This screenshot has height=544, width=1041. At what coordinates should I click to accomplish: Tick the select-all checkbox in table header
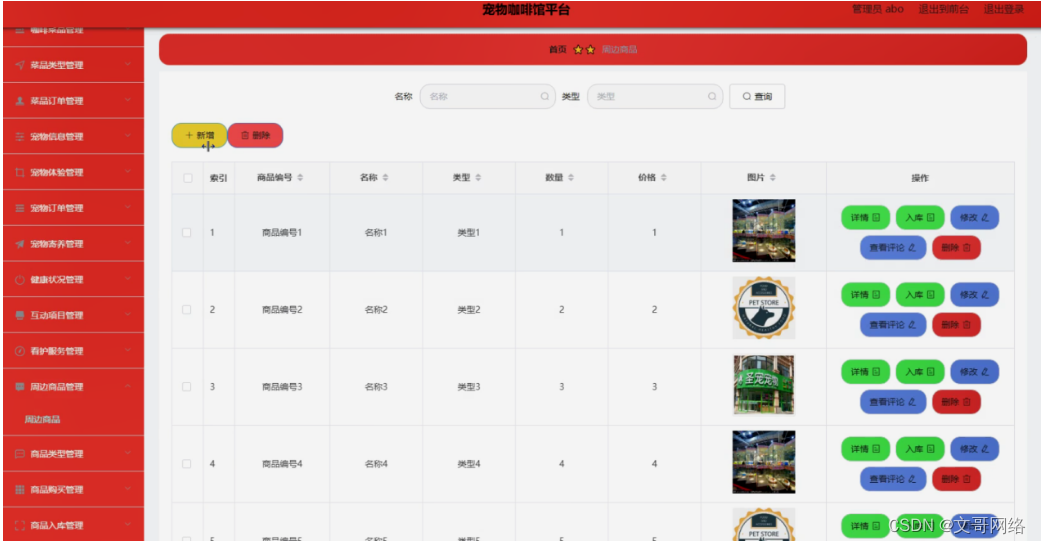187,178
